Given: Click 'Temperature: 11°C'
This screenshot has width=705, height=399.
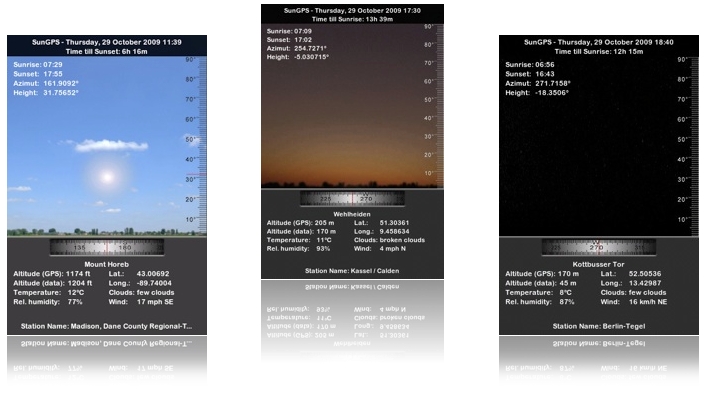Looking at the screenshot, I should pos(299,240).
